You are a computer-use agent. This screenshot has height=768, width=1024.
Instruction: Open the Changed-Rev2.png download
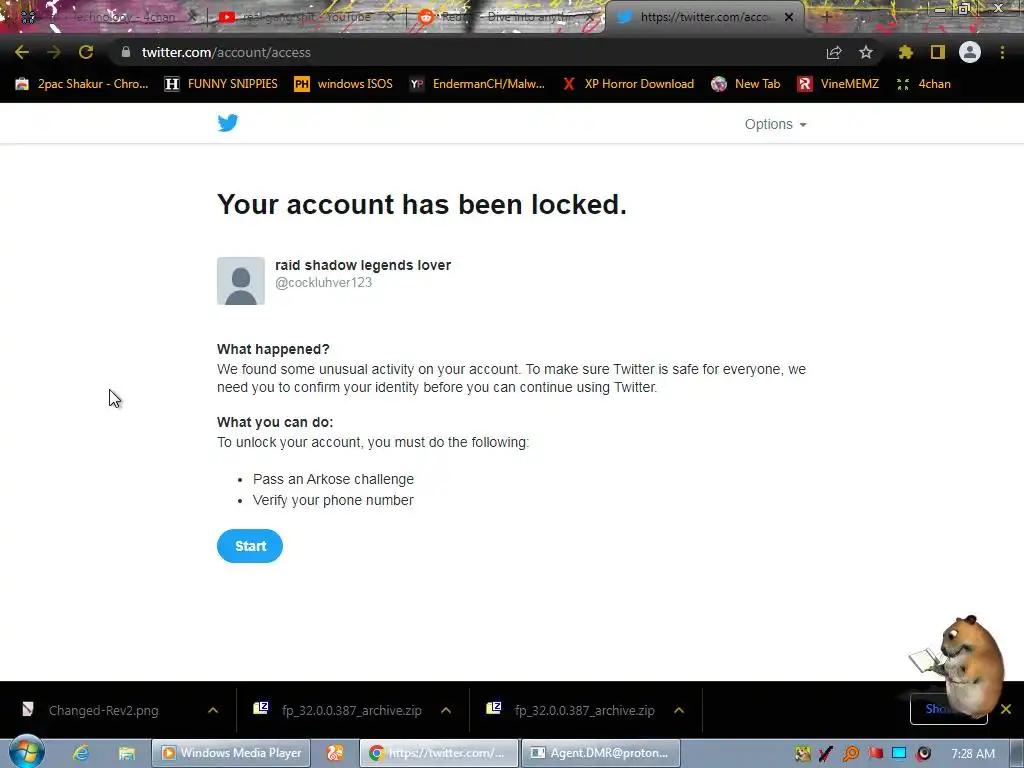click(104, 711)
